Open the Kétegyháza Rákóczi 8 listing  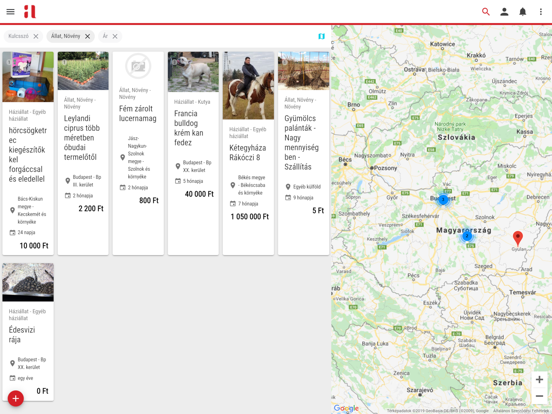point(248,152)
